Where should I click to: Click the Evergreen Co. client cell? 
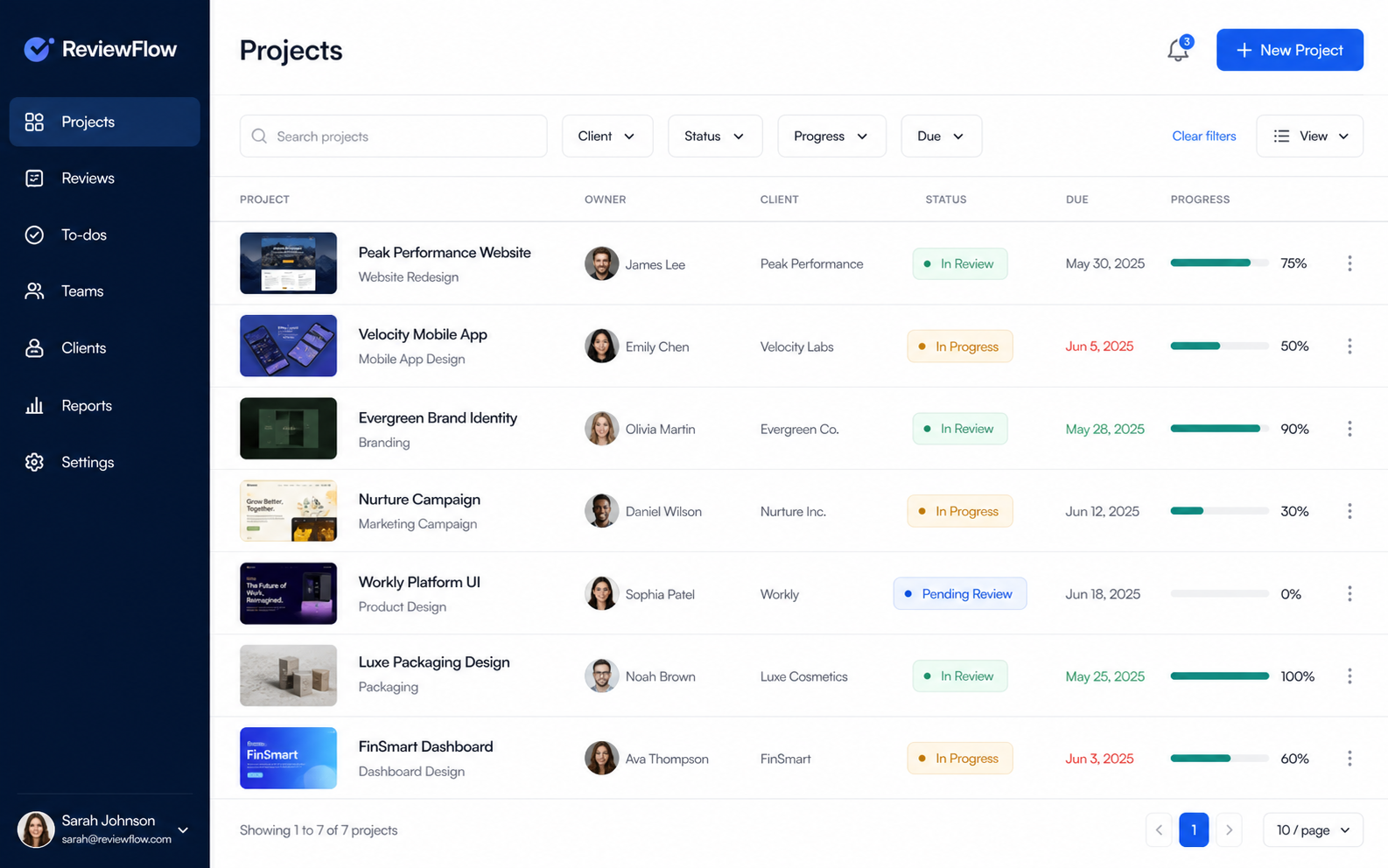point(799,429)
